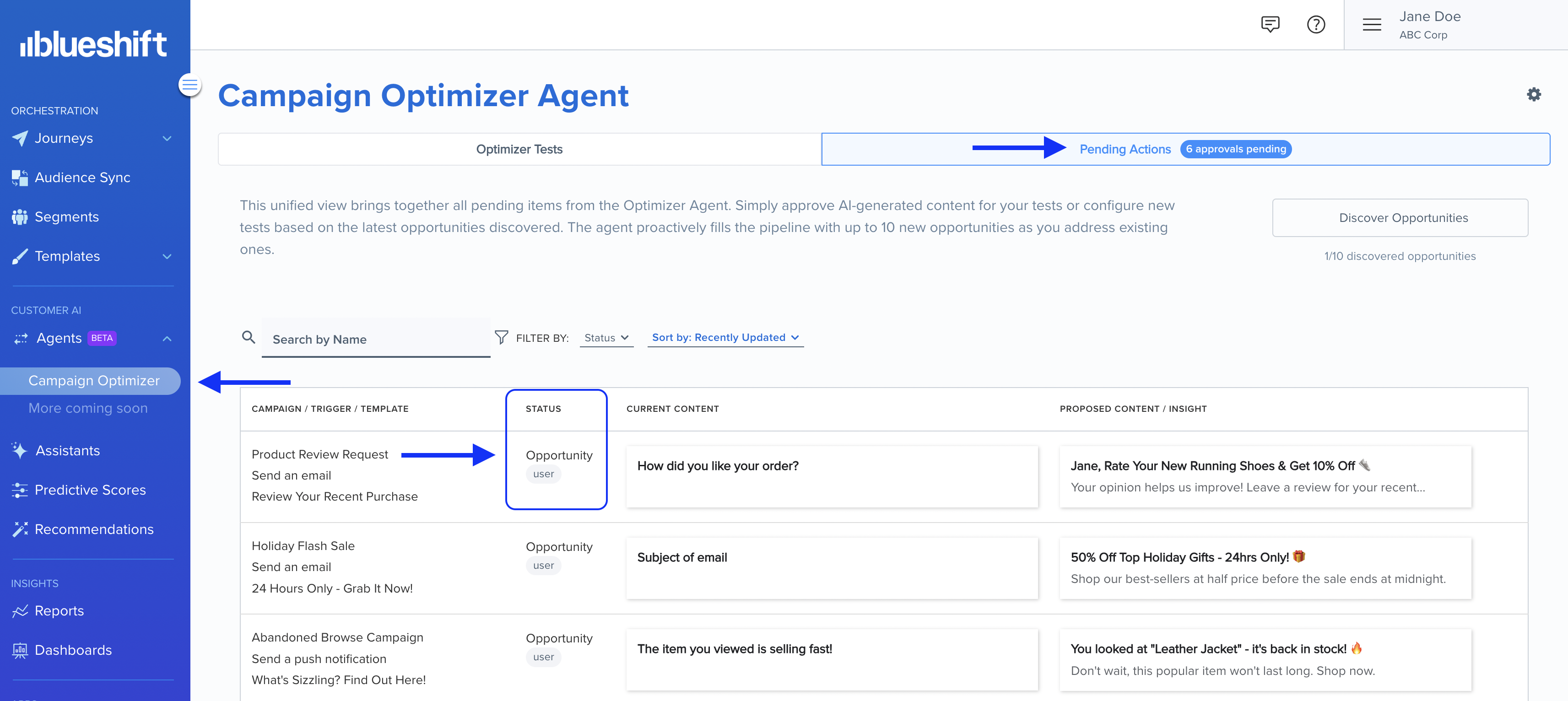Image resolution: width=1568 pixels, height=701 pixels.
Task: Focus the Search by Name field
Action: pyautogui.click(x=376, y=340)
